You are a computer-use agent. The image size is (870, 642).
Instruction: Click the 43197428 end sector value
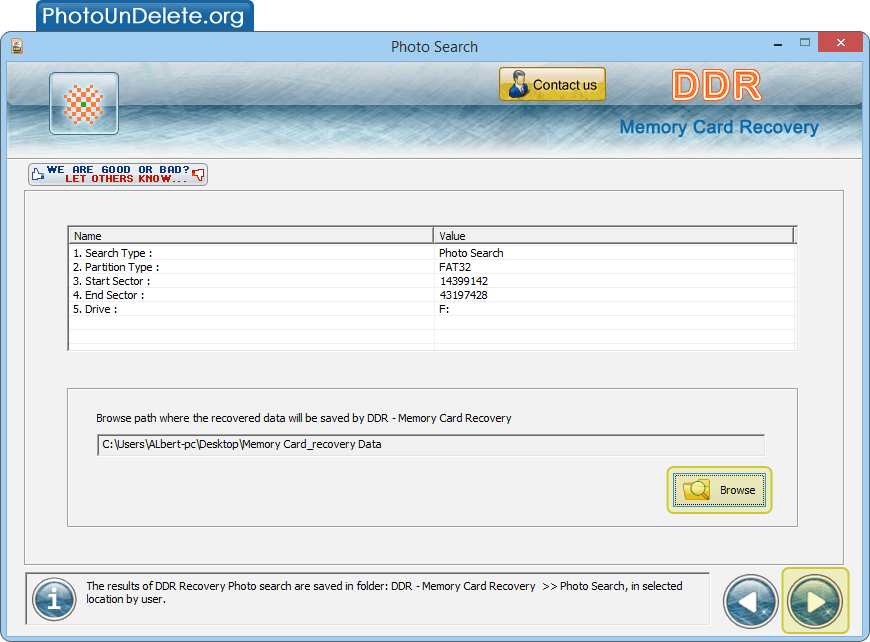[464, 295]
